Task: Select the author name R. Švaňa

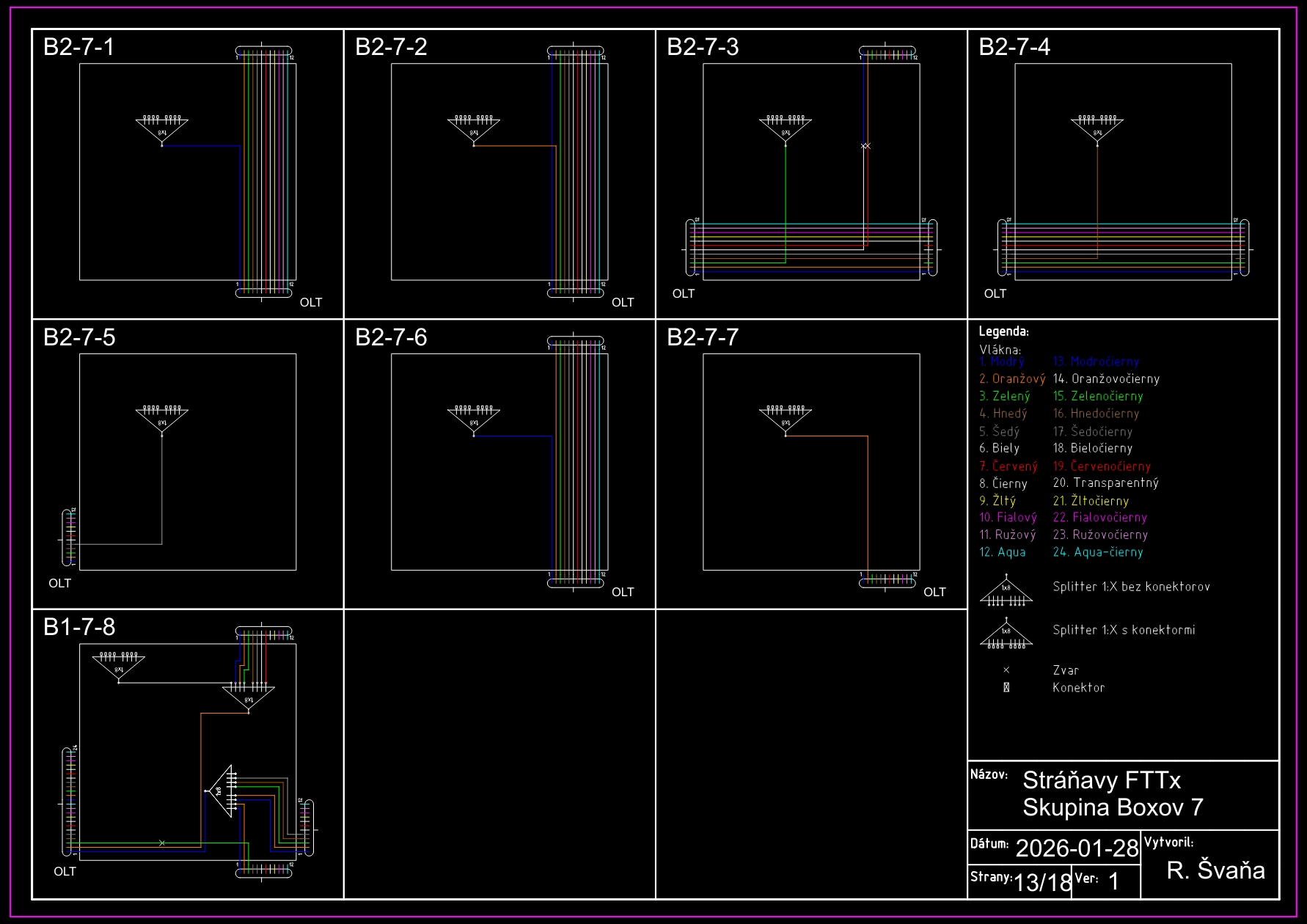Action: coord(1215,870)
